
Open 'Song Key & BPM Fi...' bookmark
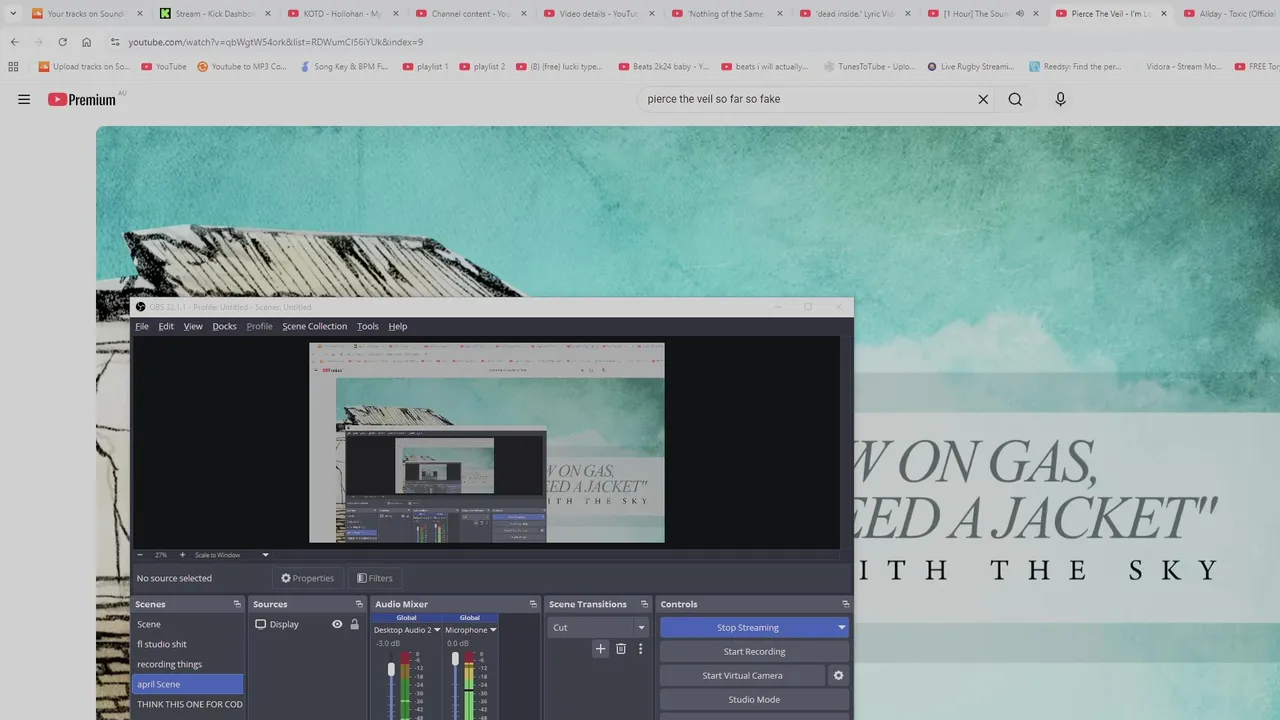point(346,66)
